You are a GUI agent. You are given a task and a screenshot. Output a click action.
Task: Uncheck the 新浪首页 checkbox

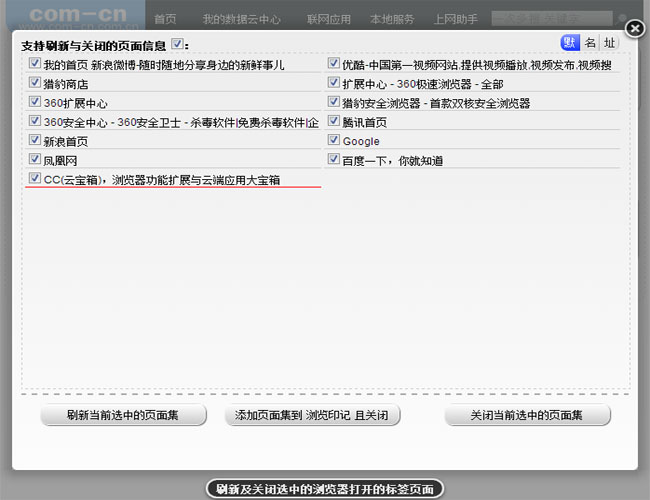click(35, 139)
